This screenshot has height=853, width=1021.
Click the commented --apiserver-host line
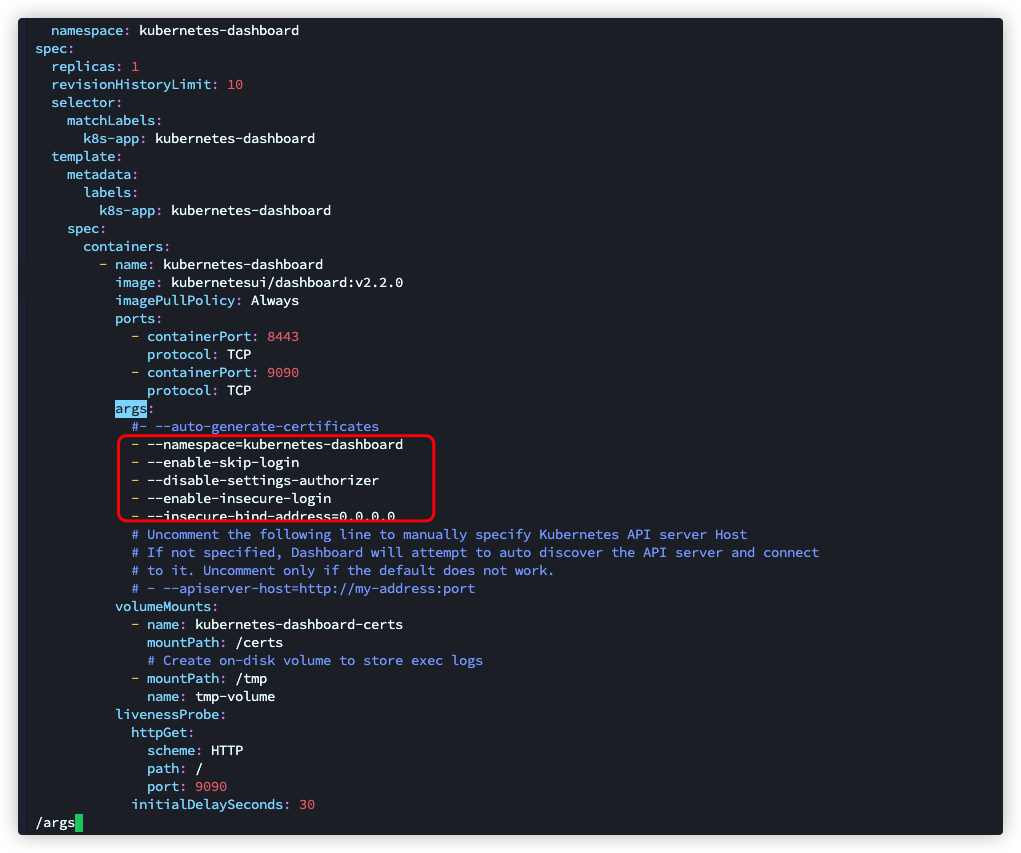pos(303,589)
